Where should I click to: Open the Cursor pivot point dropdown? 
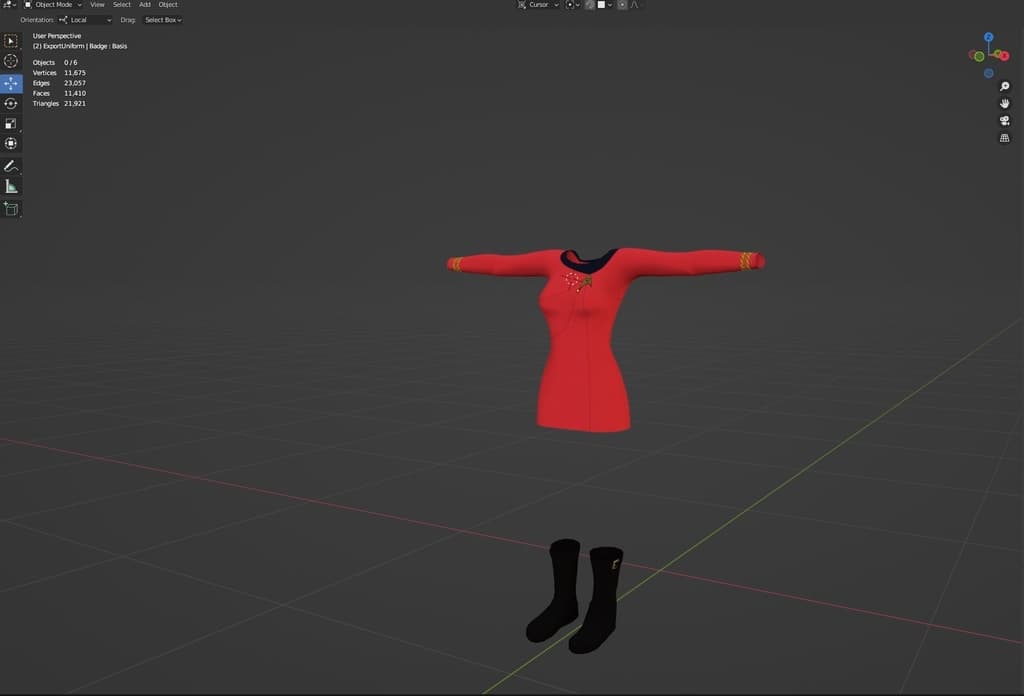click(538, 5)
